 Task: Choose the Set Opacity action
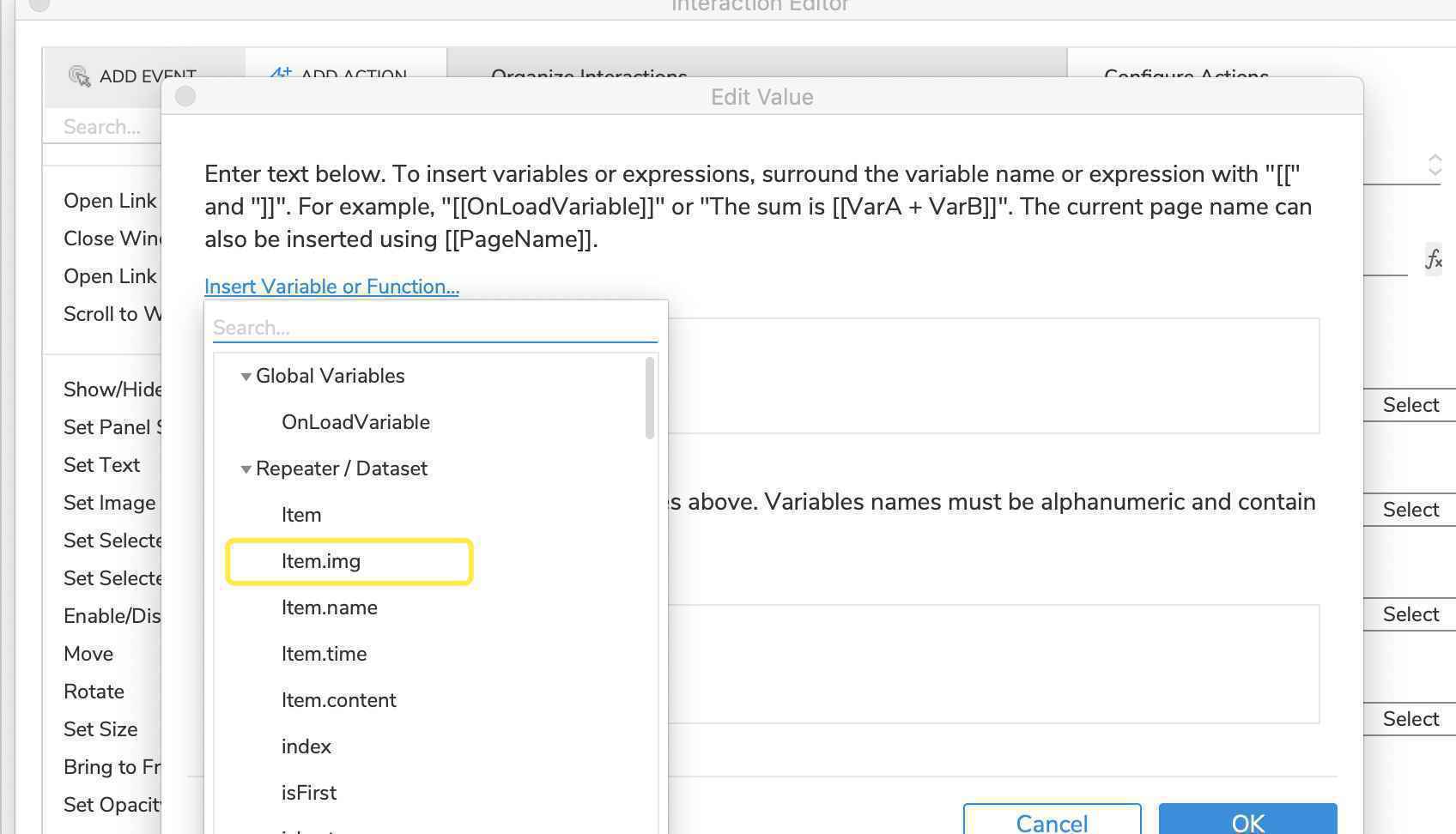coord(112,805)
